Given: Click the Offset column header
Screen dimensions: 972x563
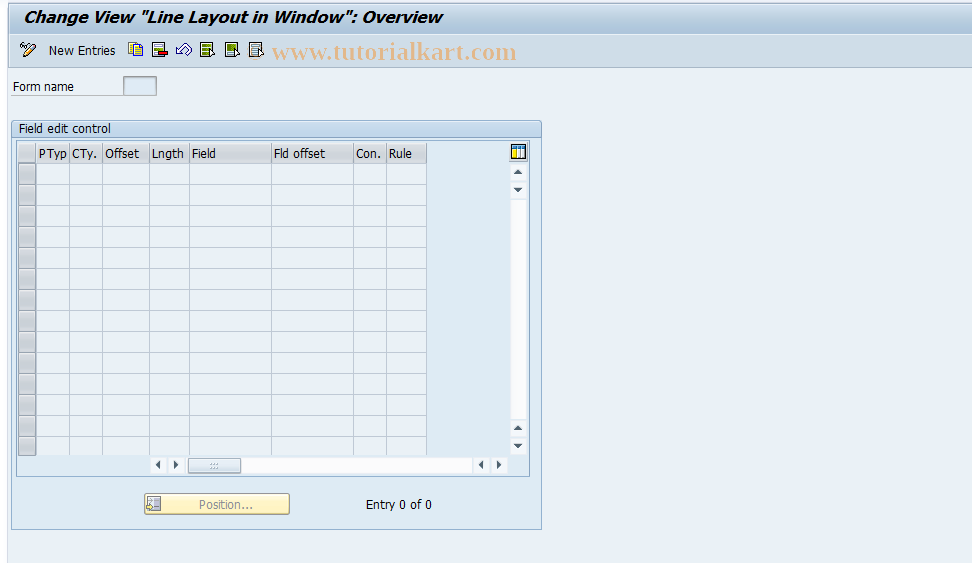Looking at the screenshot, I should (x=126, y=153).
